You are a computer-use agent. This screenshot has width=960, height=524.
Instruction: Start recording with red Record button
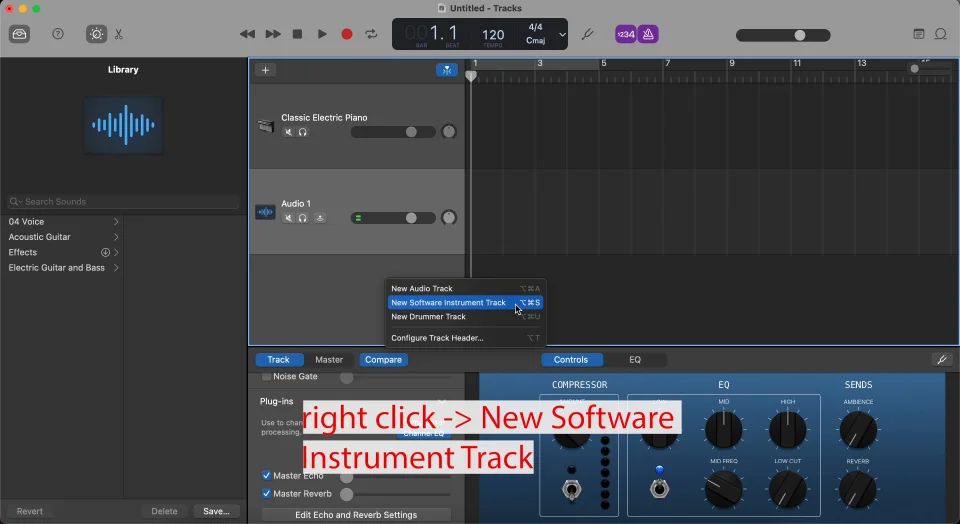[347, 34]
